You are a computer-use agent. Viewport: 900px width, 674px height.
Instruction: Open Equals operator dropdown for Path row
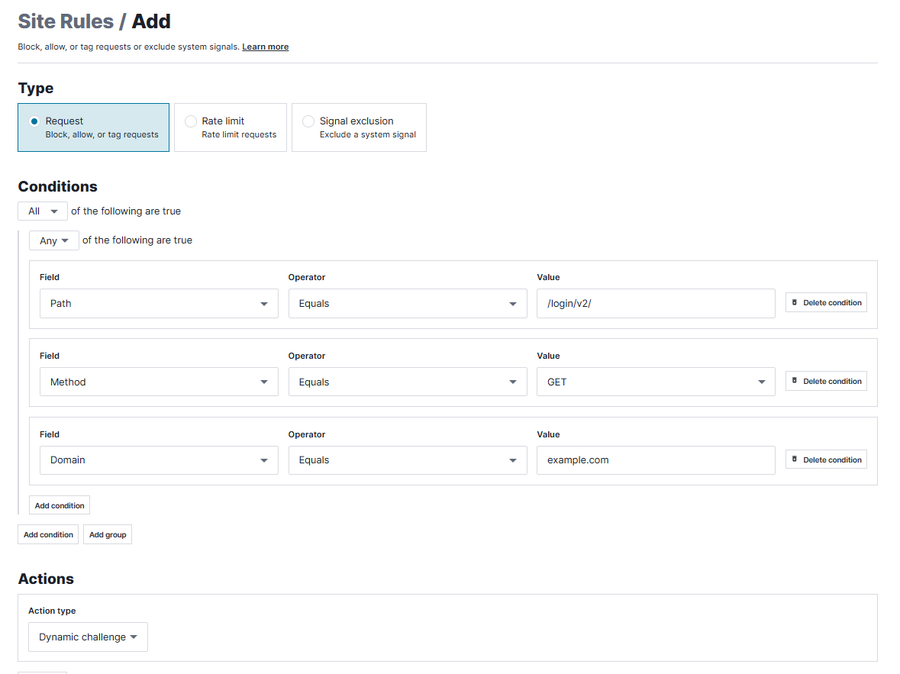click(x=408, y=303)
